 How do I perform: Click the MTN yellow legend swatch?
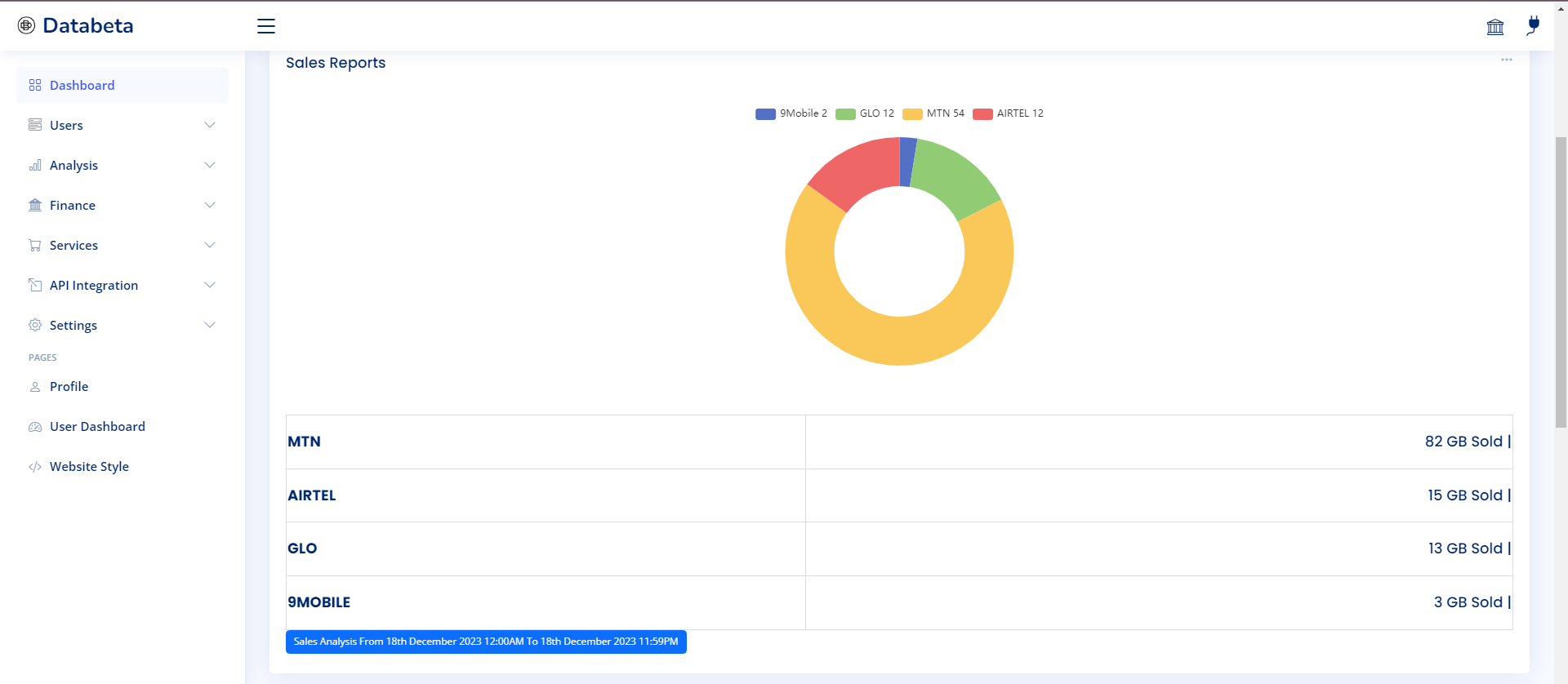[x=912, y=114]
